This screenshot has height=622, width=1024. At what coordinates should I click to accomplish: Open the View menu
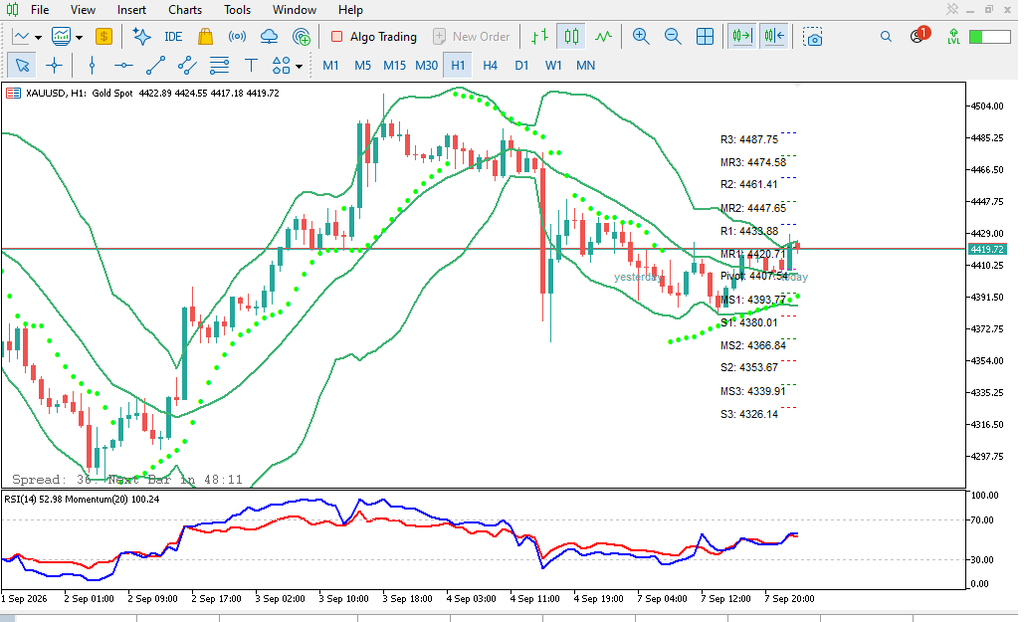tap(83, 10)
